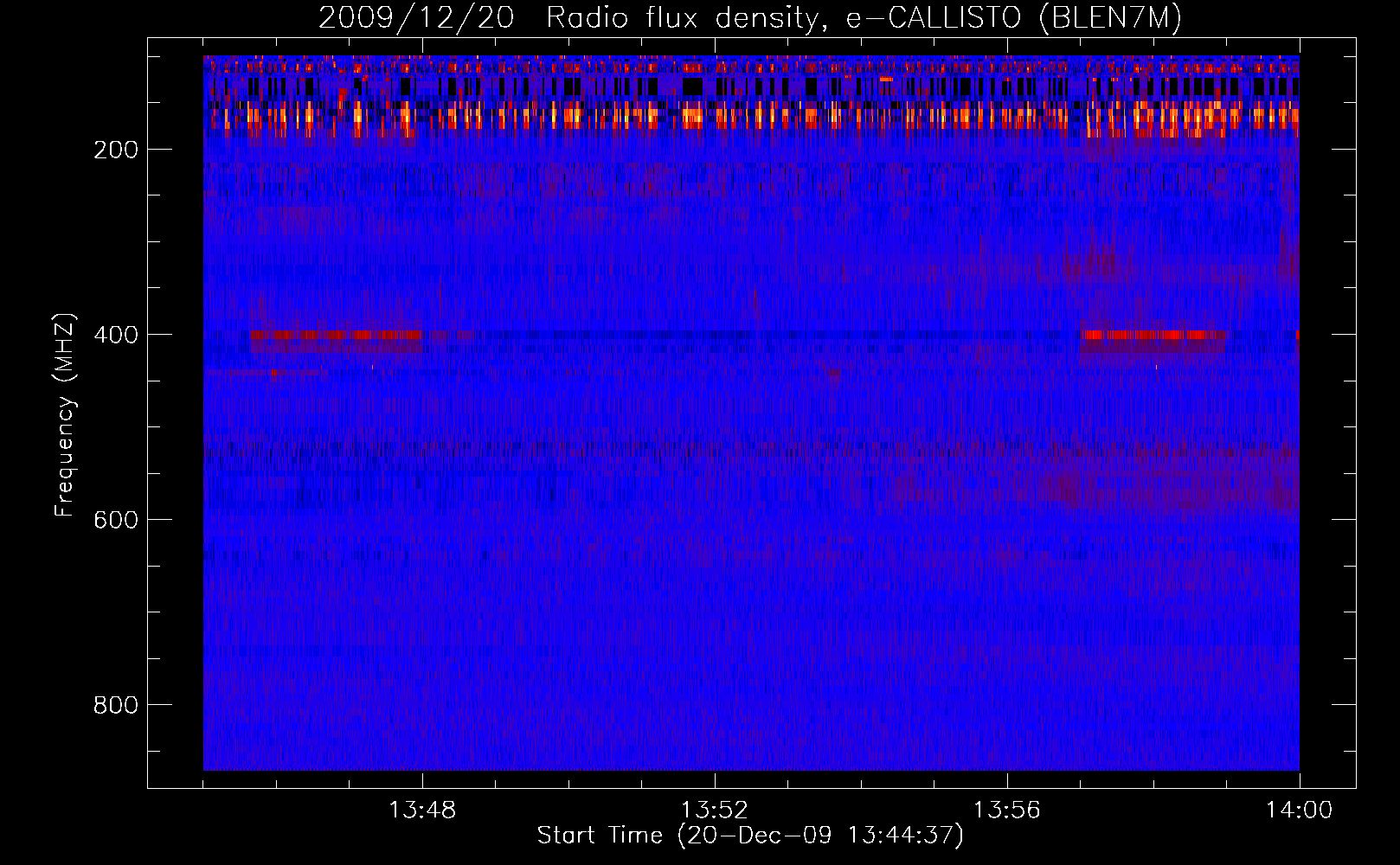Click the Start Time axis caption

750,836
